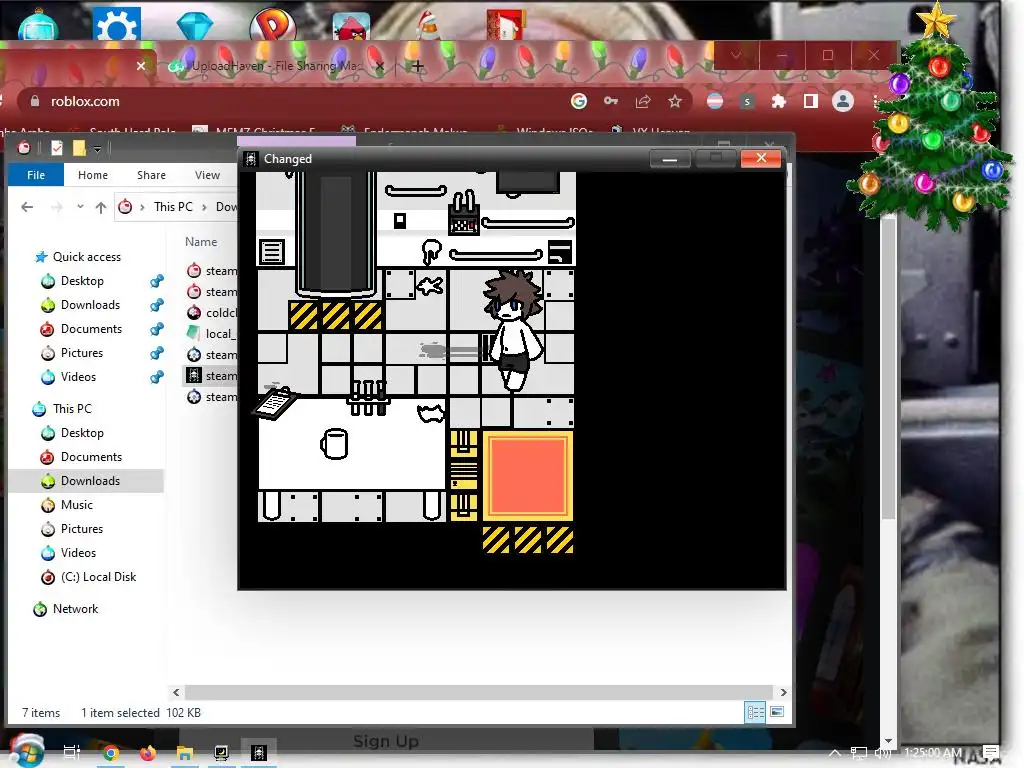Open Explorer recent locations dropdown
The image size is (1024, 768).
pyautogui.click(x=80, y=206)
